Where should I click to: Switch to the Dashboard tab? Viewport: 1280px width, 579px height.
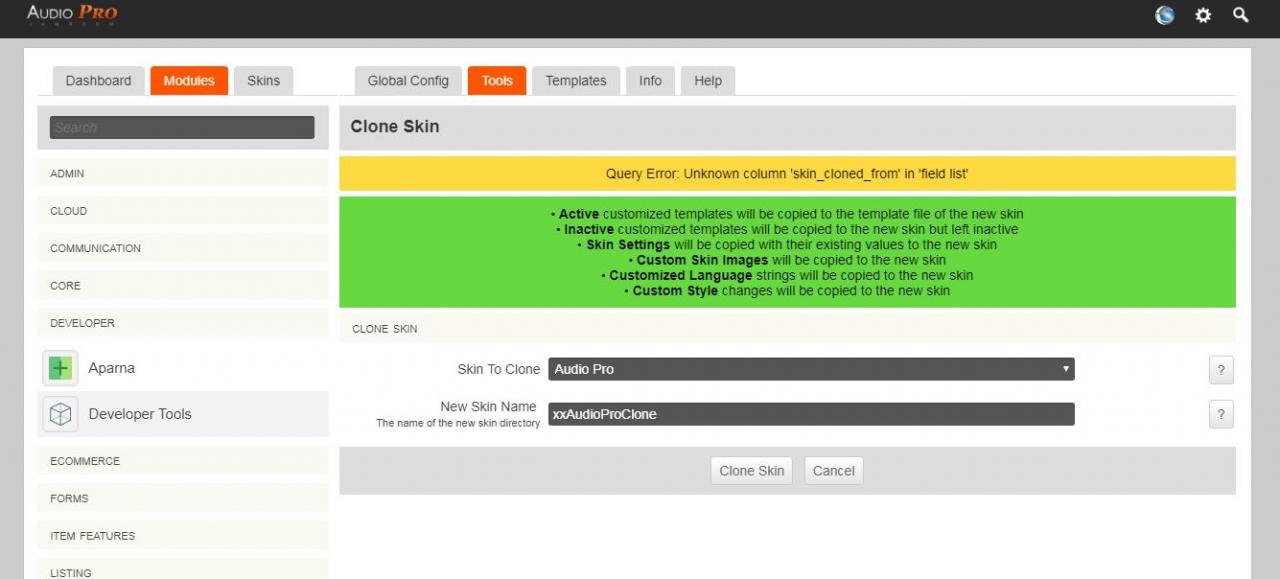point(98,81)
